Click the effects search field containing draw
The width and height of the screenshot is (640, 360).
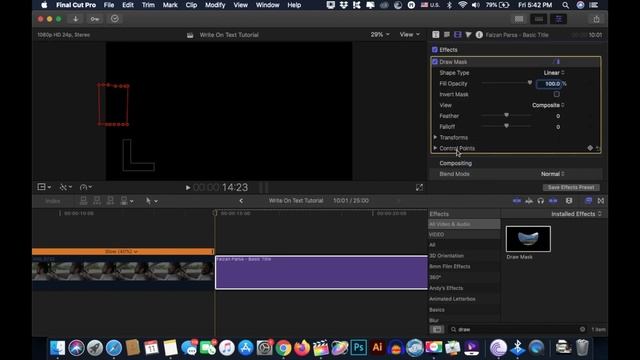(x=518, y=329)
